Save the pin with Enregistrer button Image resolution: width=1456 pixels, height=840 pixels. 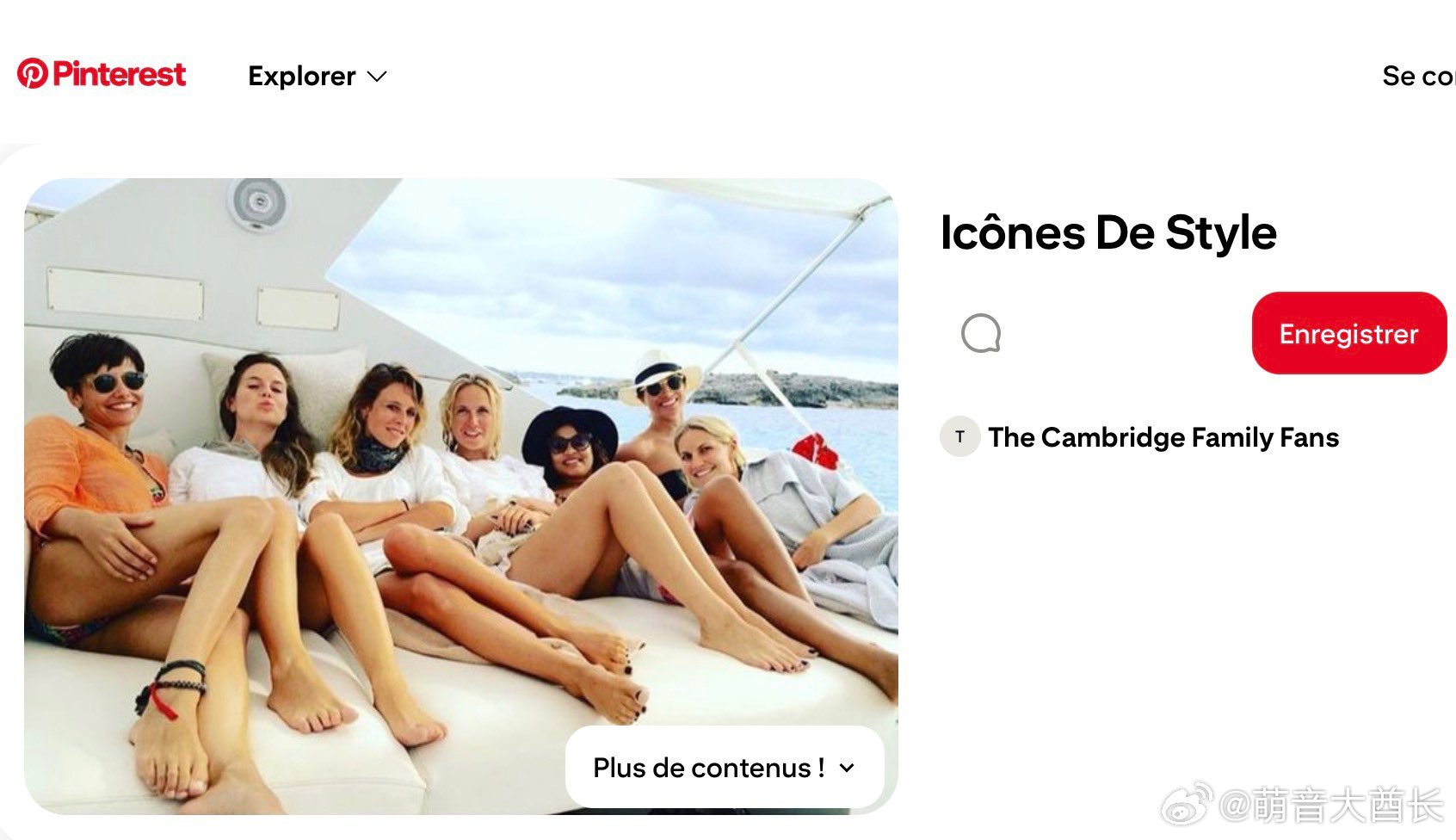(1348, 333)
